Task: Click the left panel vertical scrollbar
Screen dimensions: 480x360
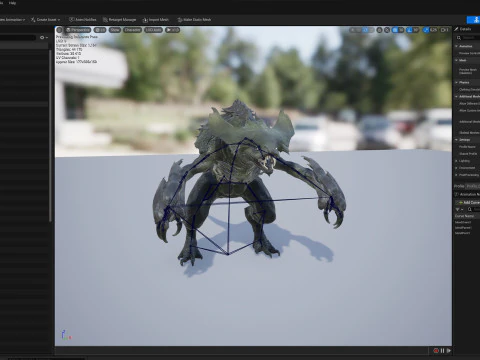Action: point(50,135)
